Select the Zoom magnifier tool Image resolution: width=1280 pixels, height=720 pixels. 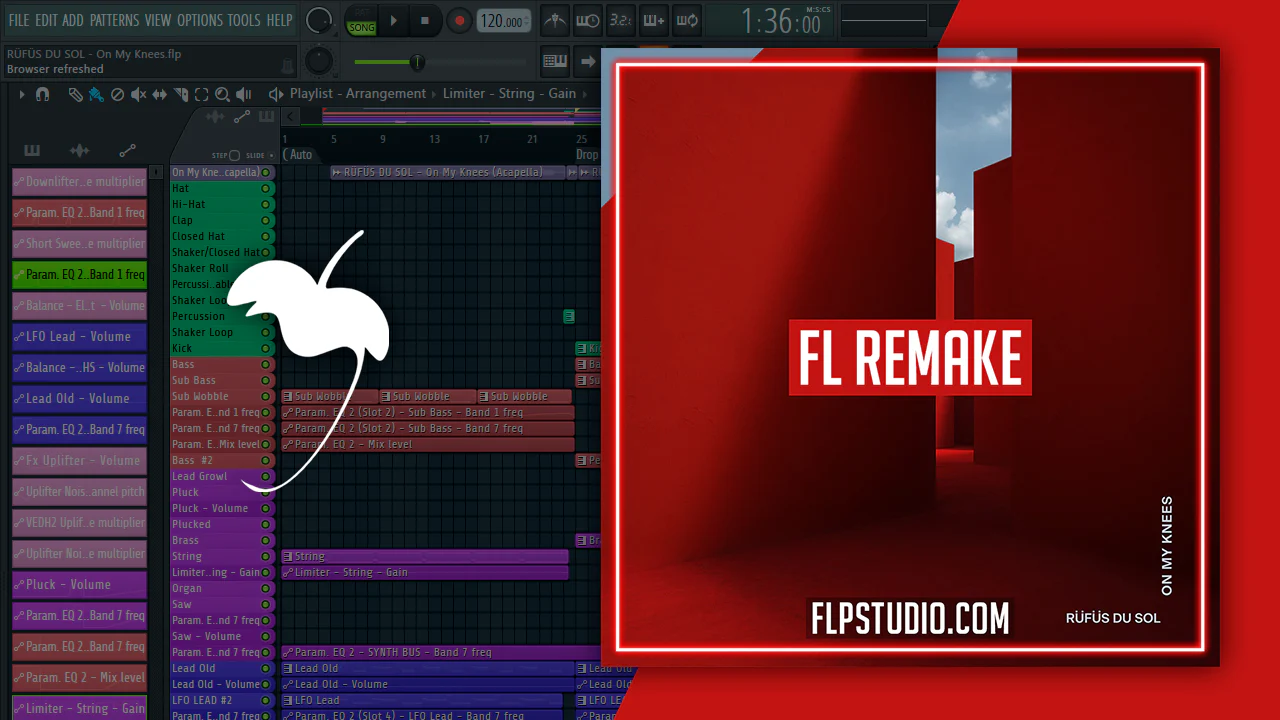pos(222,94)
